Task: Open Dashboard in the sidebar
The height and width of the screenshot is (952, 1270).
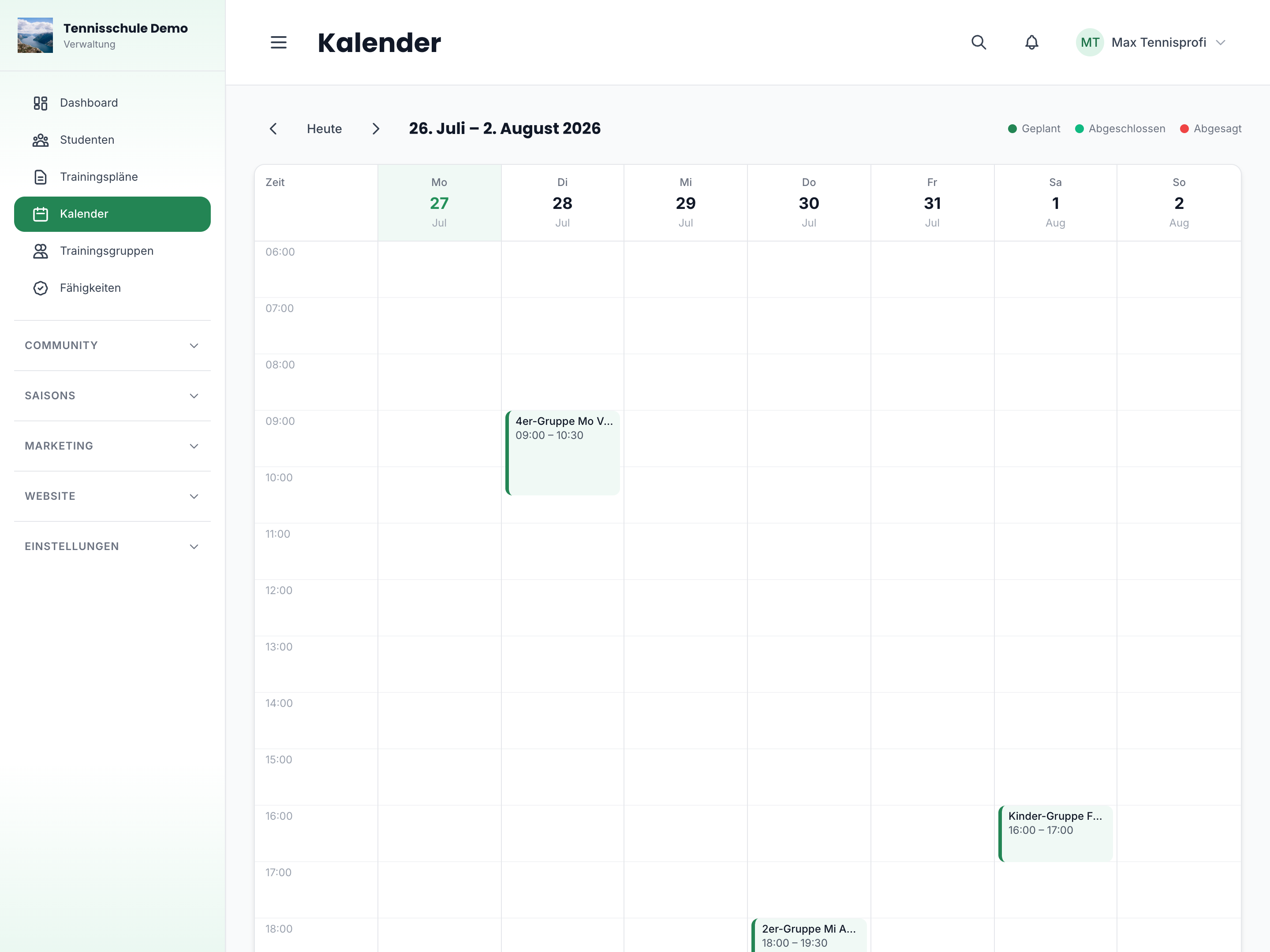Action: point(112,103)
